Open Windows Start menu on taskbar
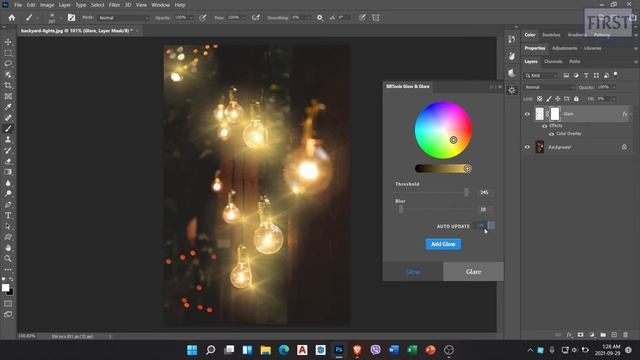Viewport: 640px width, 360px height. pos(192,350)
